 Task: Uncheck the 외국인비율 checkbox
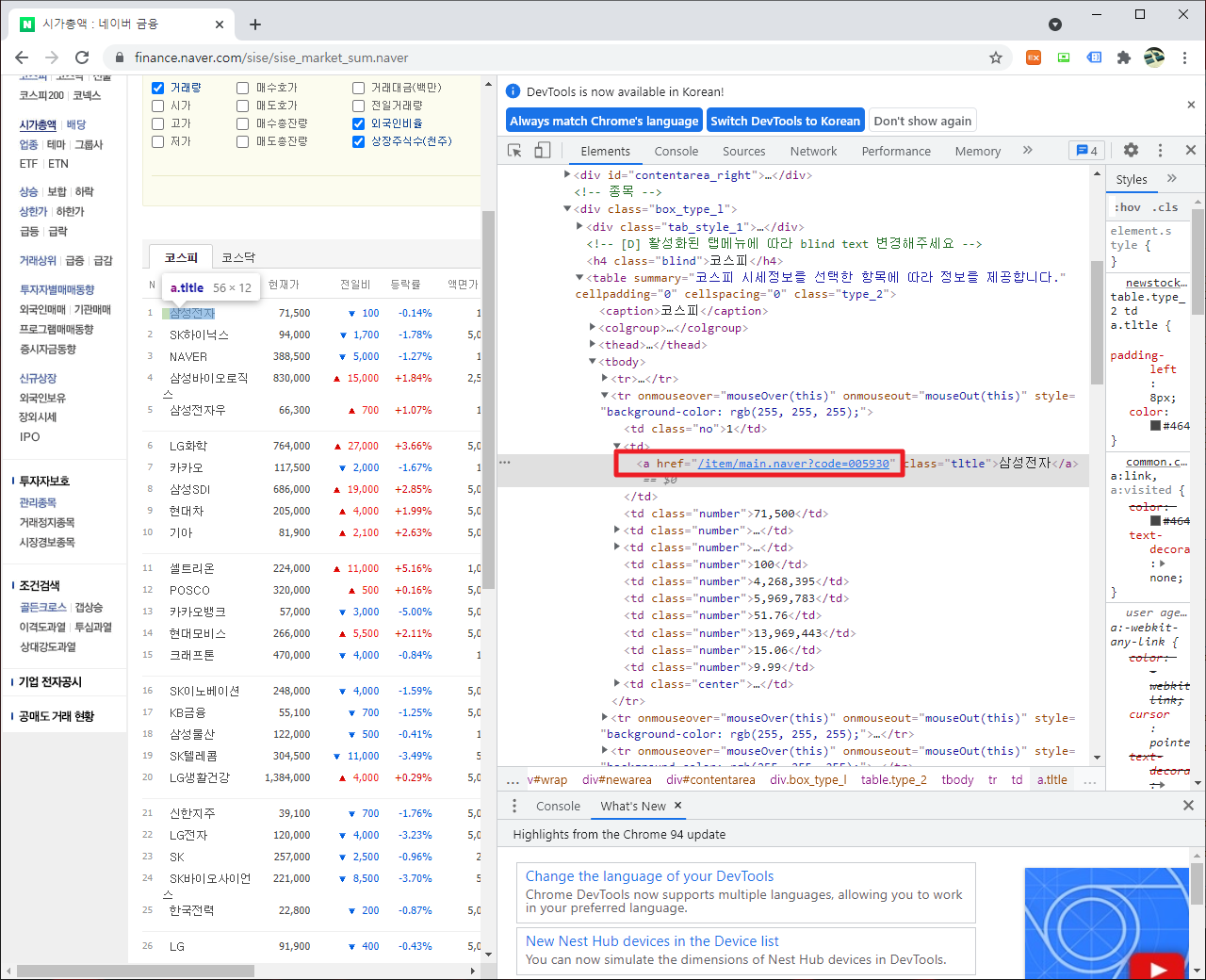358,123
